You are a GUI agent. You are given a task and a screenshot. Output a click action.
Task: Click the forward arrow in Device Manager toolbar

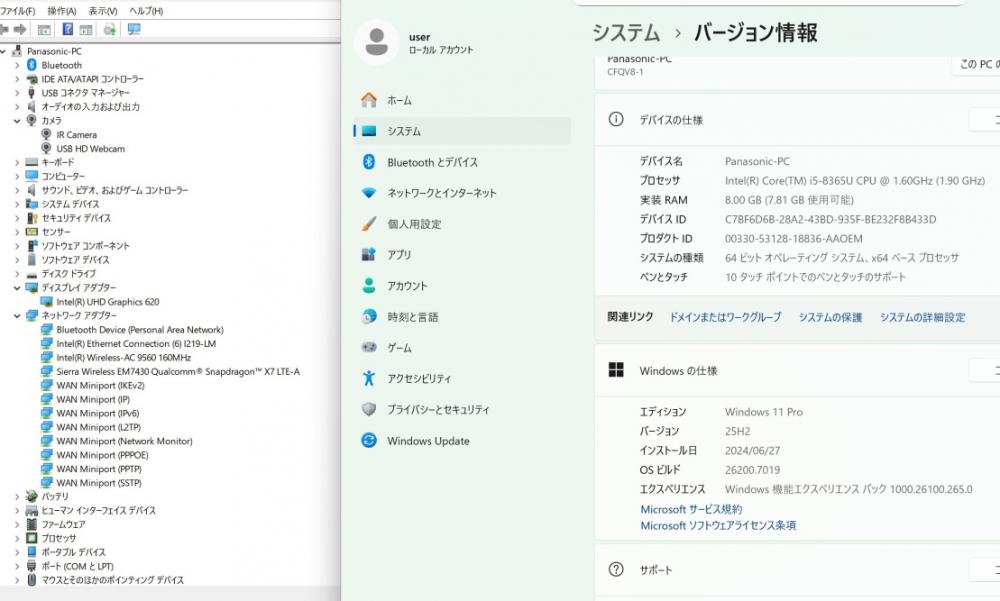click(20, 29)
